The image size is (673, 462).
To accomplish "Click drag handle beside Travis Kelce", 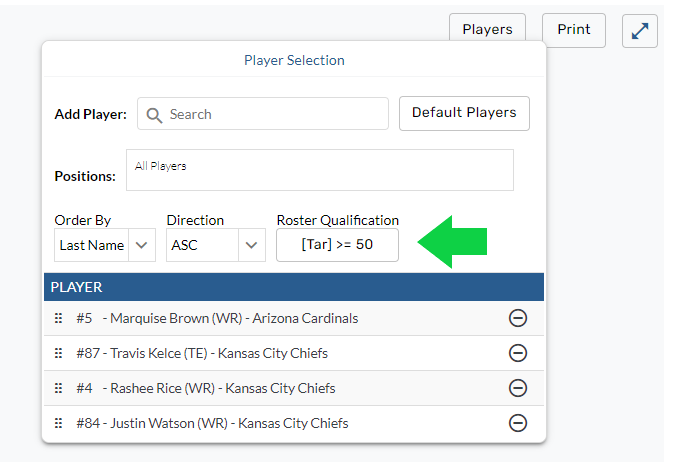I will (59, 353).
